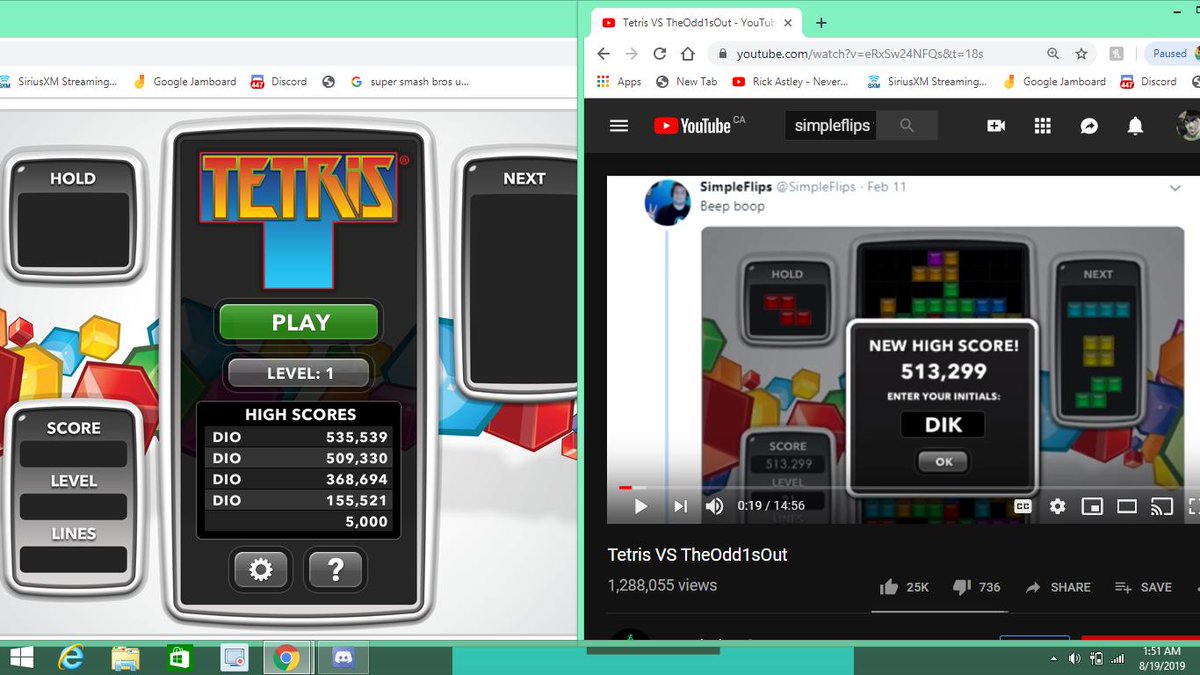Click the 368,694 high score entry
The height and width of the screenshot is (675, 1200).
point(300,479)
